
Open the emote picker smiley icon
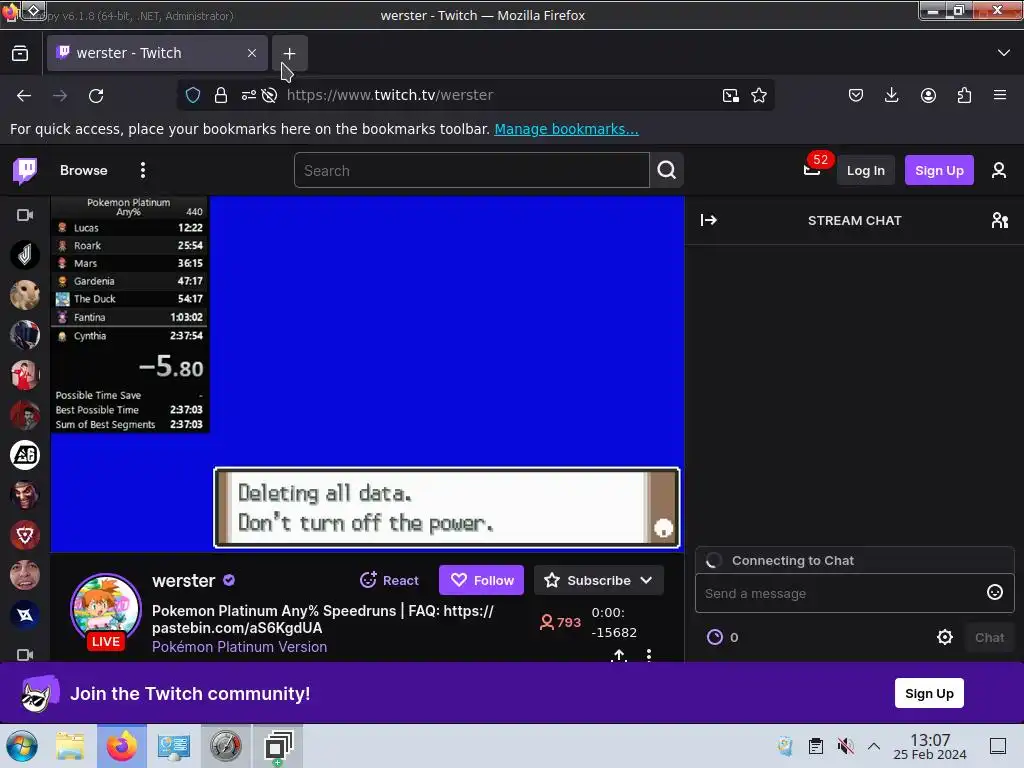(995, 592)
